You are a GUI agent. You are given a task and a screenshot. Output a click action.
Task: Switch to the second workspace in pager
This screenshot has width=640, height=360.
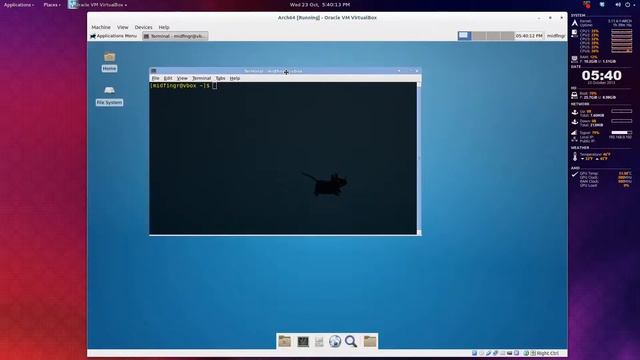[479, 36]
